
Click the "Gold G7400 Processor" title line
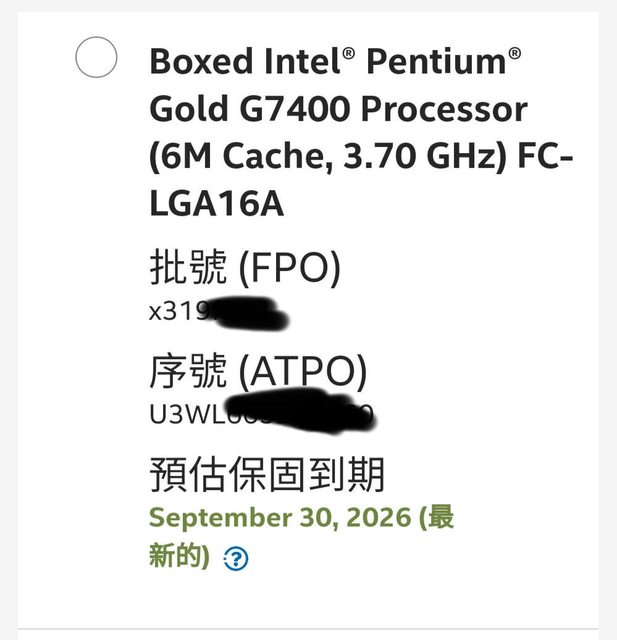338,108
